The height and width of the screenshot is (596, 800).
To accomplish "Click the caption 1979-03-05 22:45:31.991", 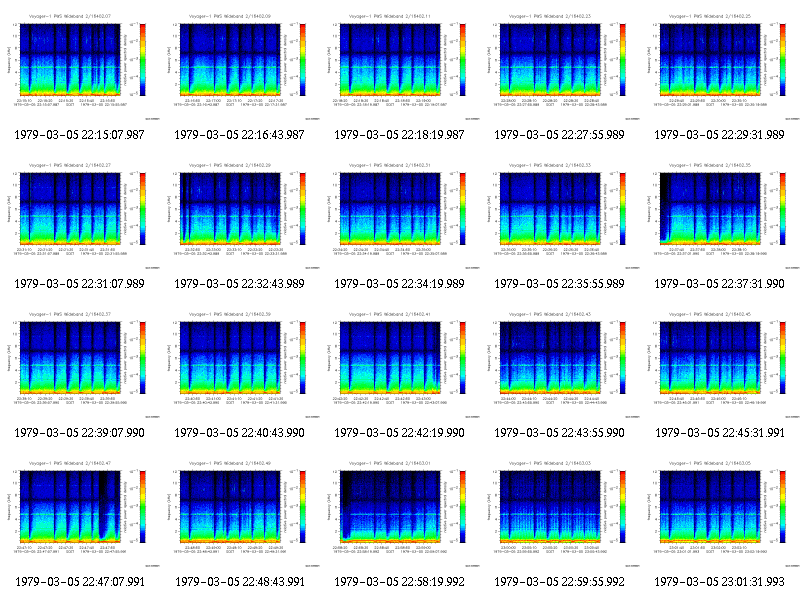I will (719, 433).
